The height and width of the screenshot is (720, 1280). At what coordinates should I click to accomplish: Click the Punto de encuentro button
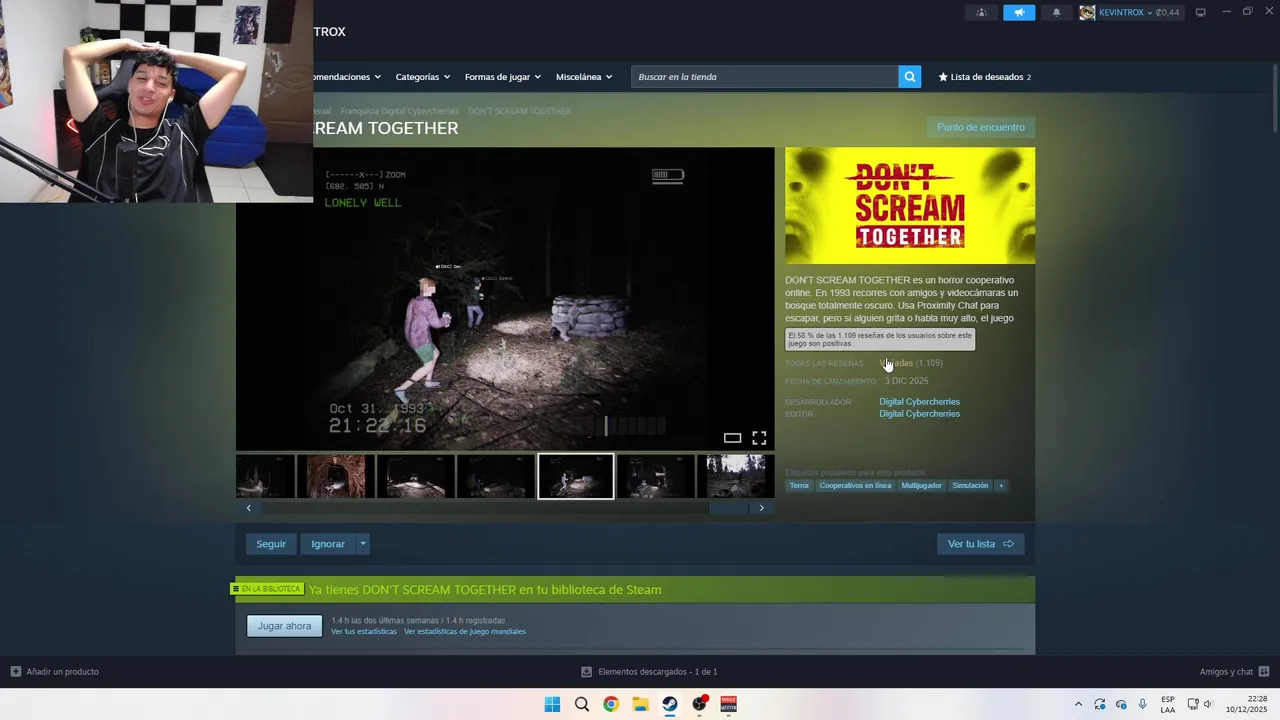[980, 127]
